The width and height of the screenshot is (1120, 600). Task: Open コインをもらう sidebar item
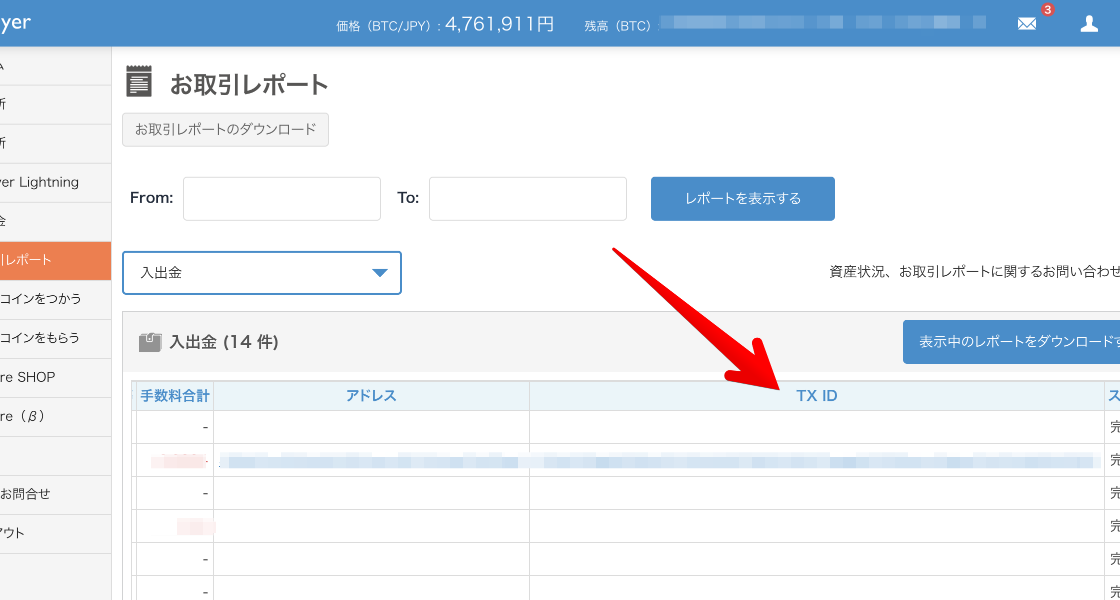[55, 339]
